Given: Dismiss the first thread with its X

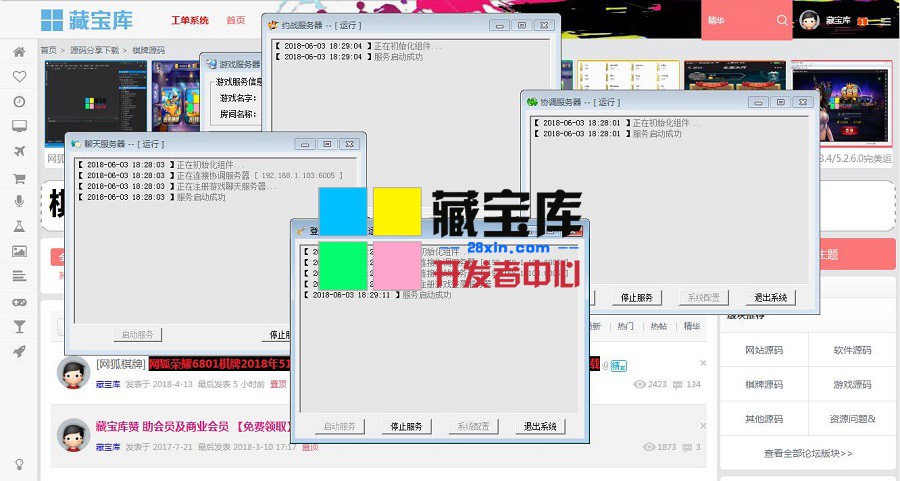Looking at the screenshot, I should (x=702, y=363).
